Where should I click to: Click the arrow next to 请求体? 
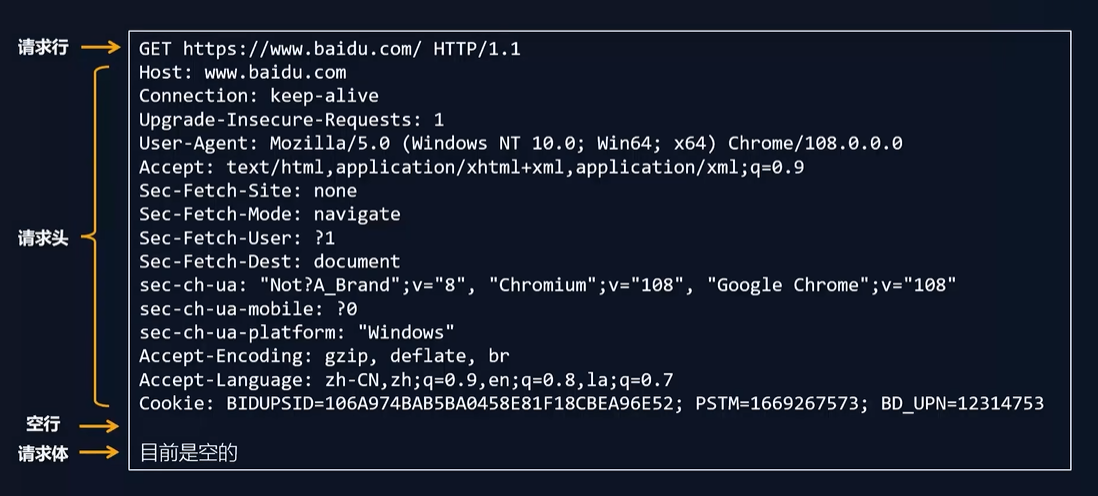coord(99,453)
